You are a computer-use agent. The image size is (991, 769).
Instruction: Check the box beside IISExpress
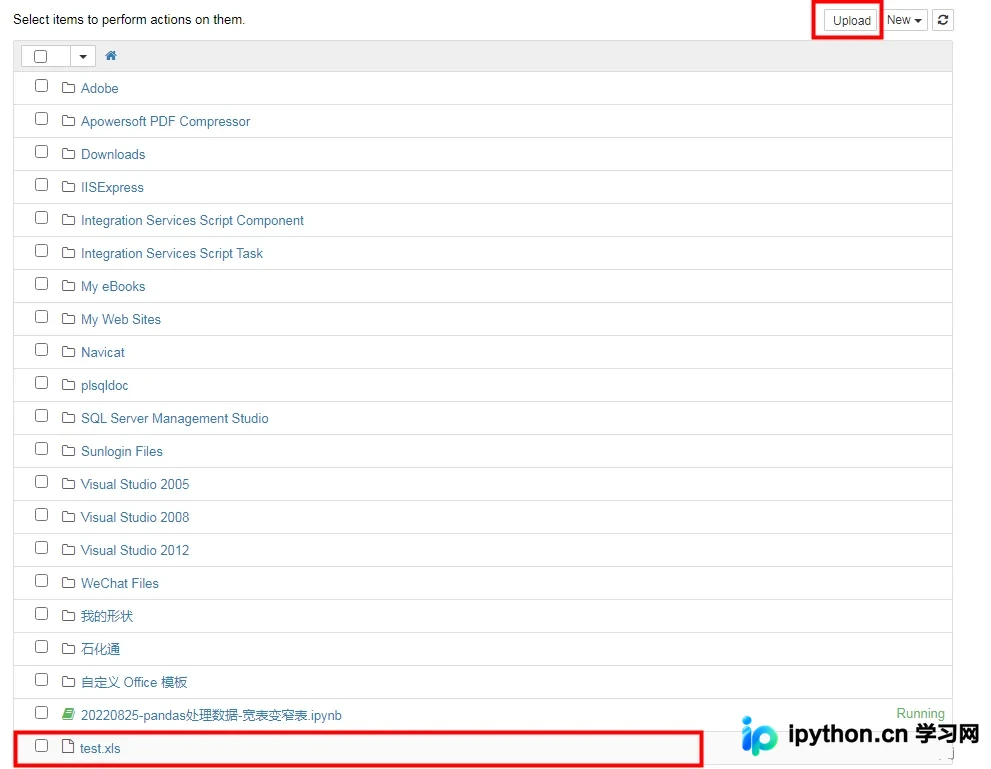pos(42,185)
